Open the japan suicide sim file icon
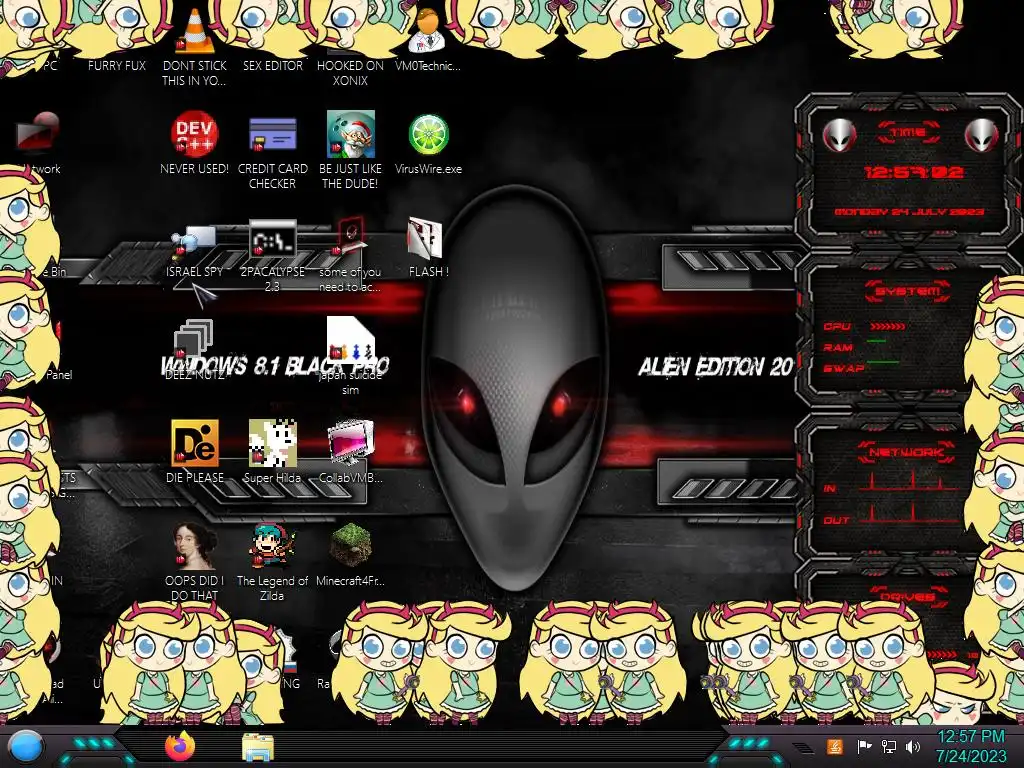Image resolution: width=1024 pixels, height=768 pixels. point(351,340)
